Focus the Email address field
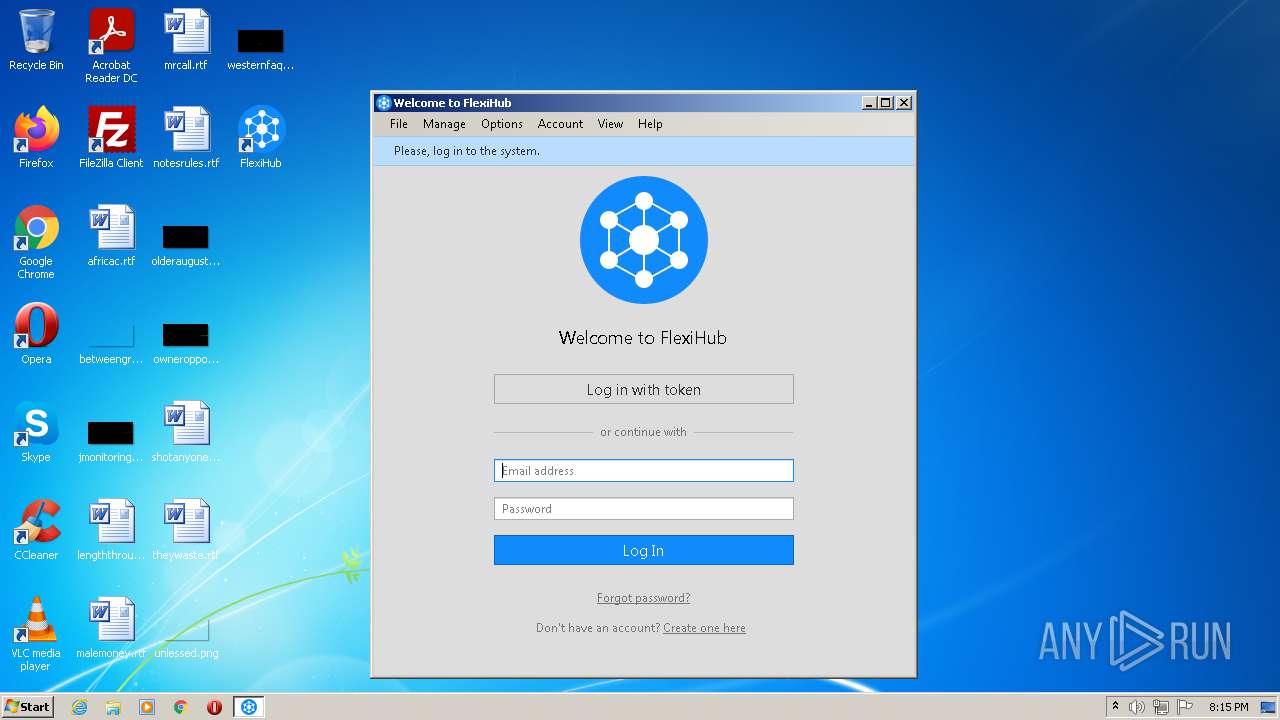 (x=644, y=470)
